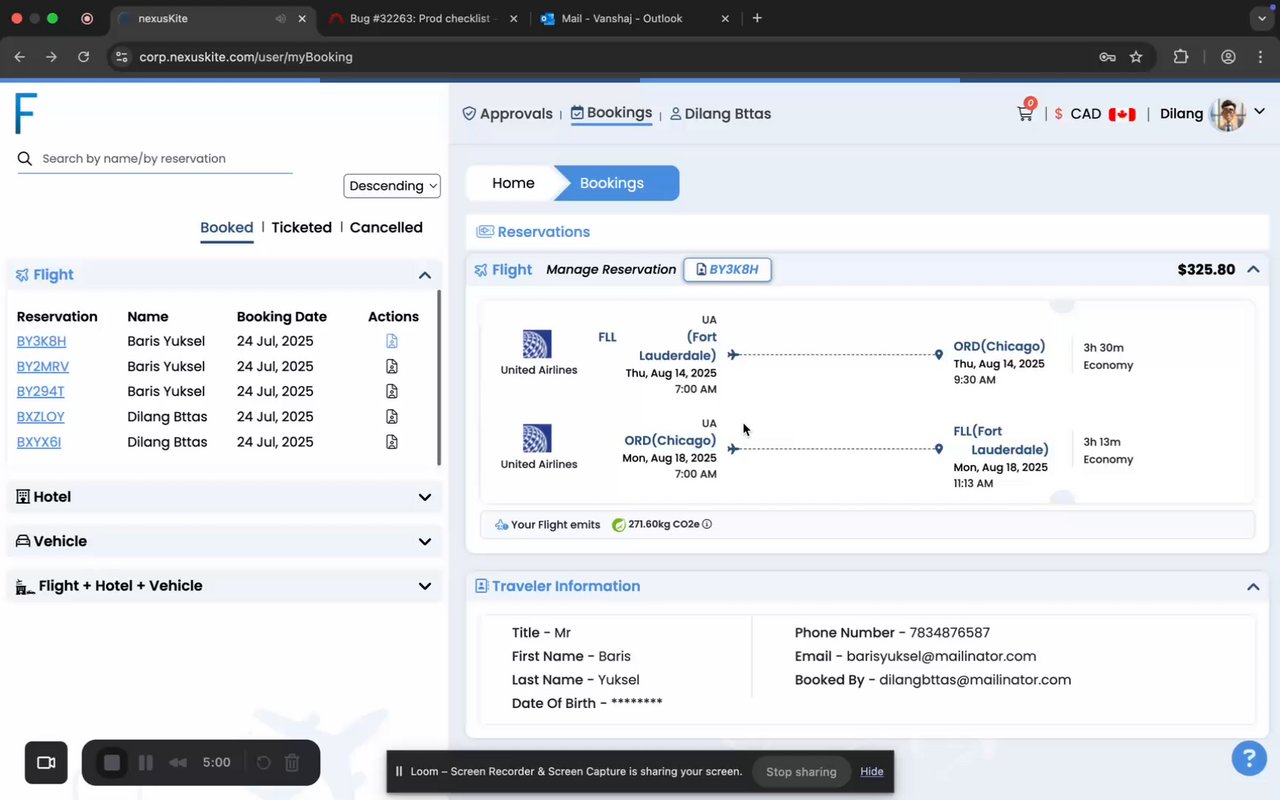
Task: Open the browser extensions puzzle icon
Action: click(1181, 57)
